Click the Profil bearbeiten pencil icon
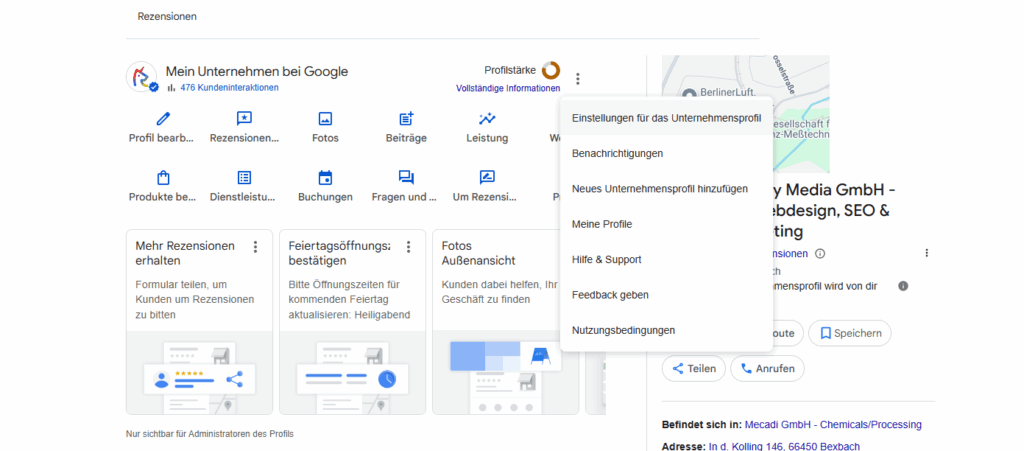This screenshot has height=451, width=1024. point(163,119)
